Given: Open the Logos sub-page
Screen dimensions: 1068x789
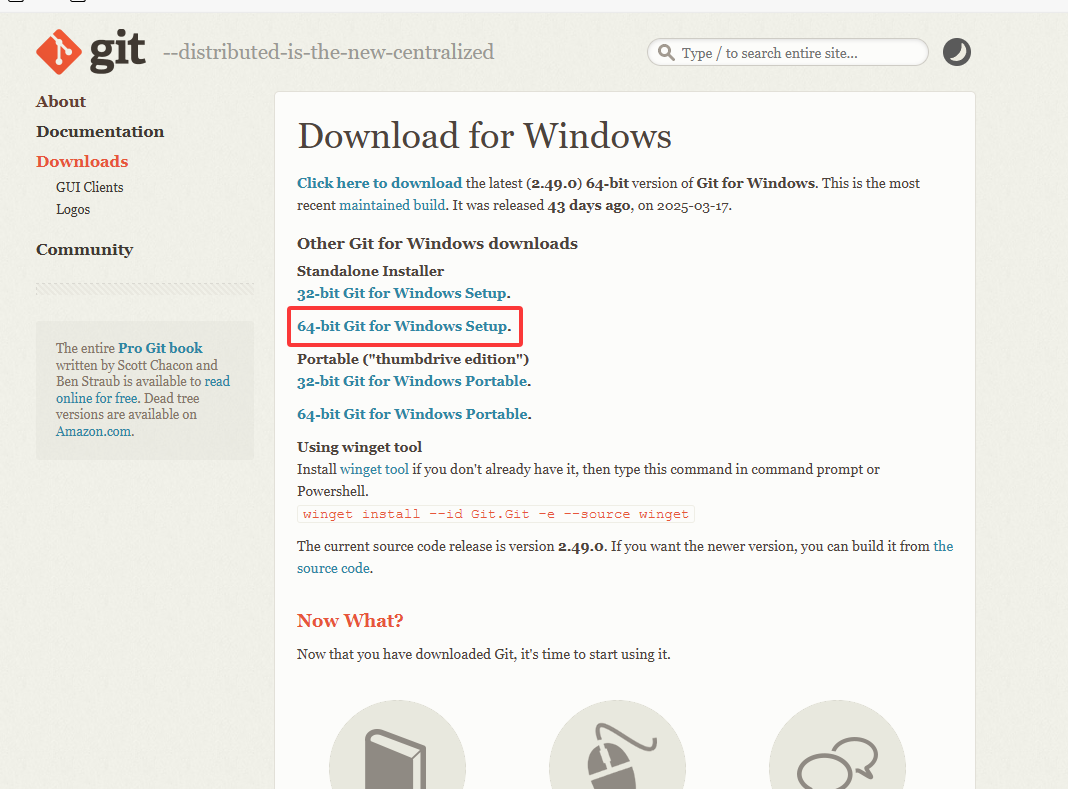Looking at the screenshot, I should pyautogui.click(x=73, y=210).
